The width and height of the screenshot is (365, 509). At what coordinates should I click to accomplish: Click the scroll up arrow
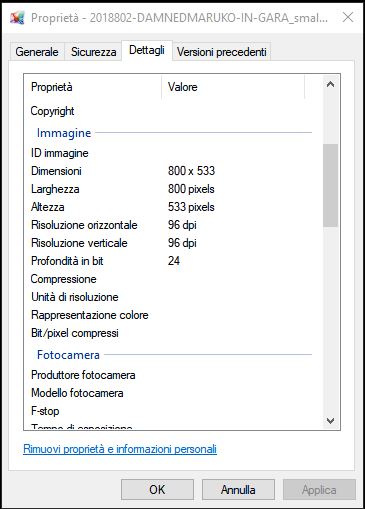point(330,84)
